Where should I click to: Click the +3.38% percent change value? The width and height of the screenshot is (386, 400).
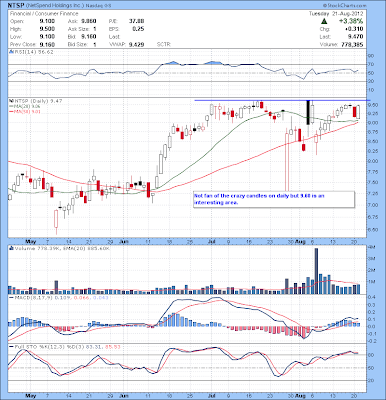pyautogui.click(x=351, y=21)
